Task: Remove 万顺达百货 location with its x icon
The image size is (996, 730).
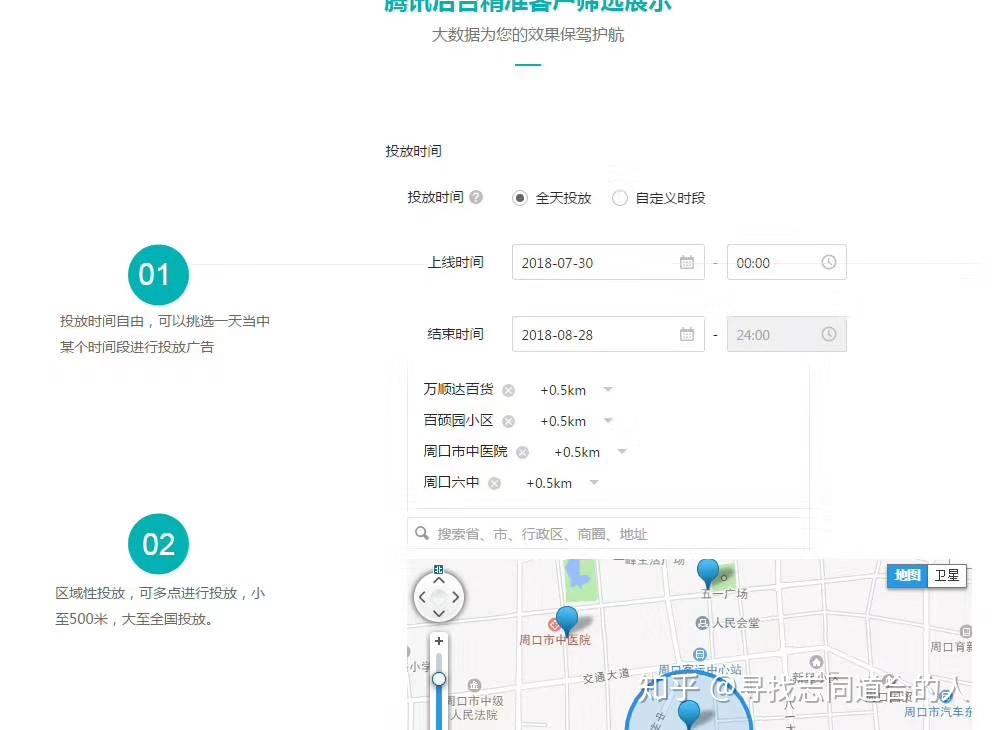Action: coord(508,390)
